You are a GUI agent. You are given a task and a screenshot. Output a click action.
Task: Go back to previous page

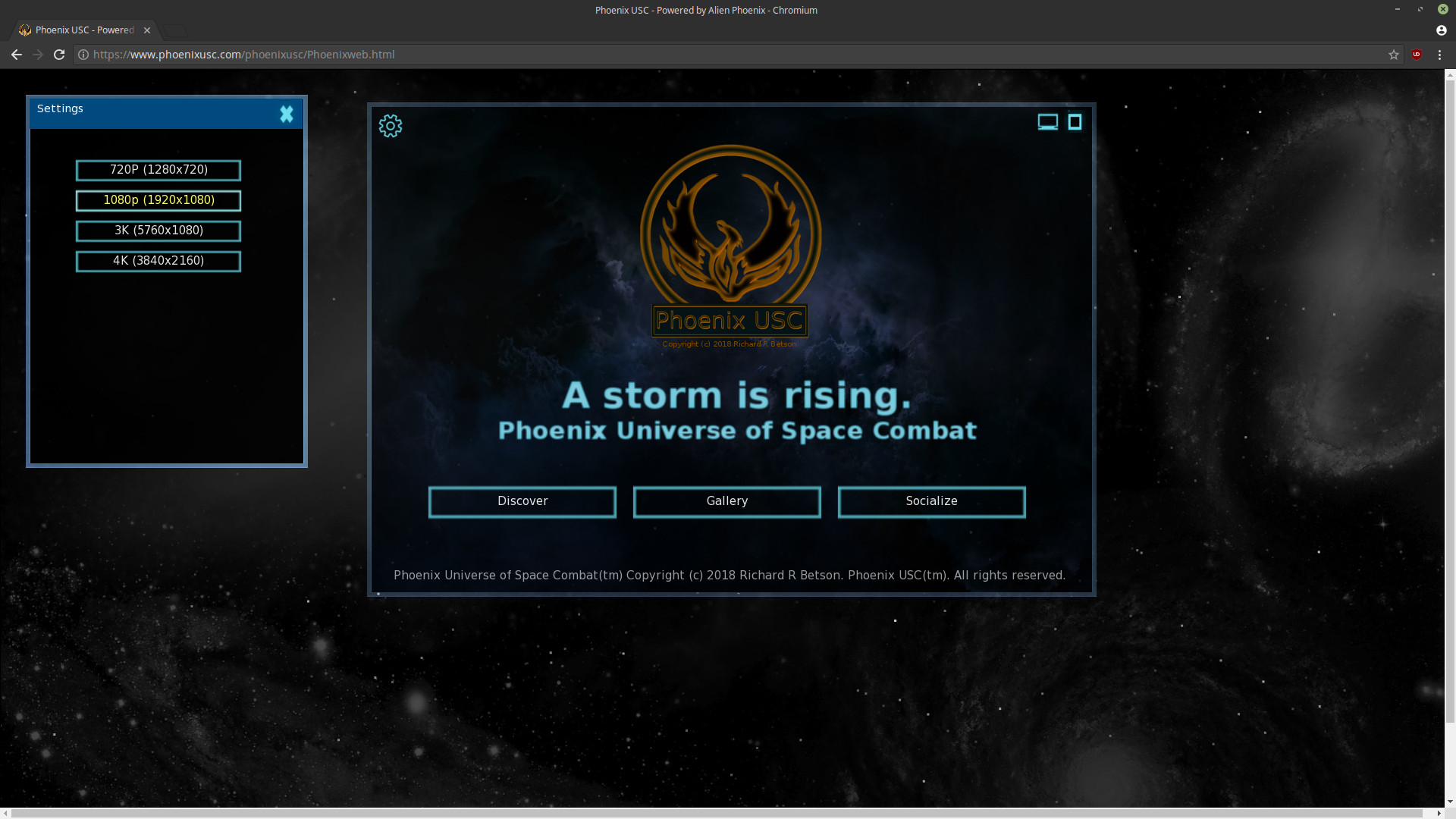(16, 55)
